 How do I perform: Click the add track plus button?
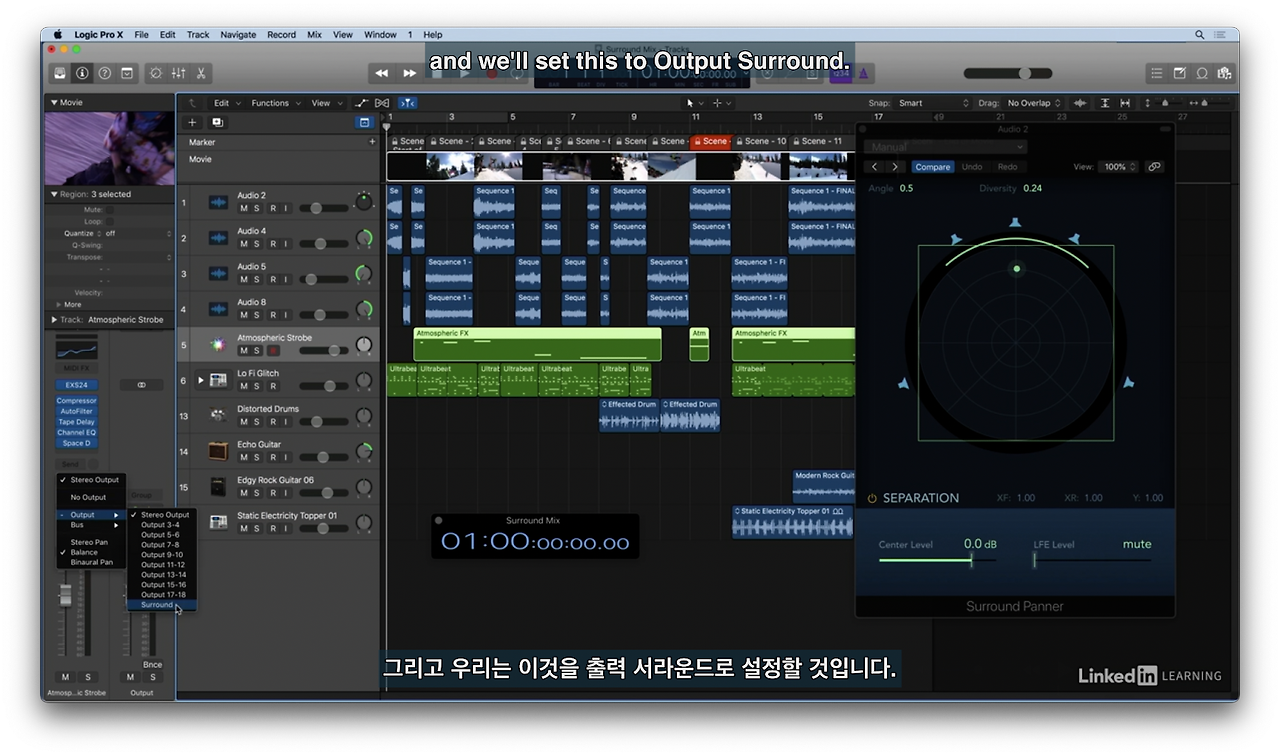tap(193, 122)
